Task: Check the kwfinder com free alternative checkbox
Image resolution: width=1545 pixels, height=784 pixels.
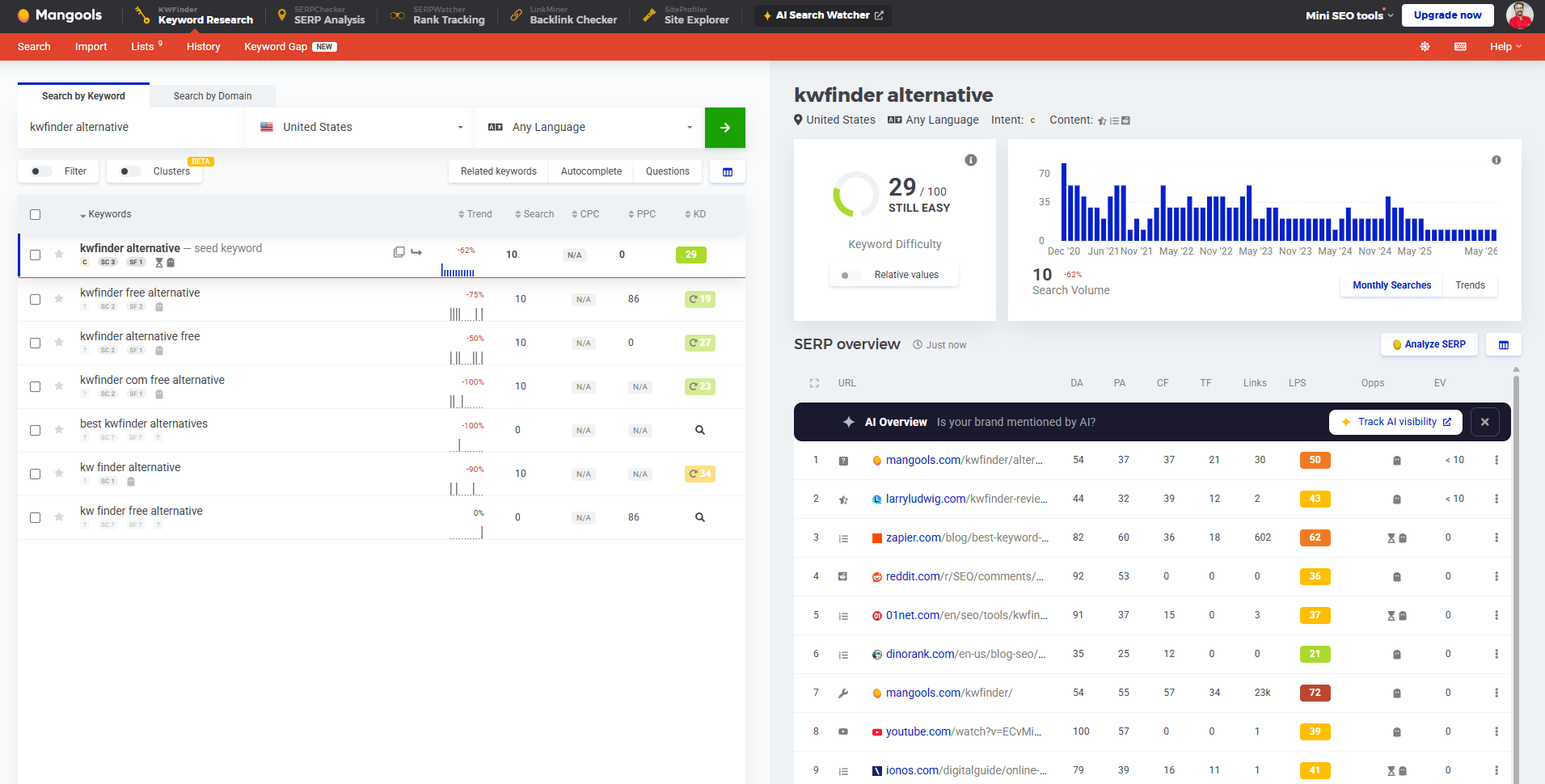Action: 35,386
